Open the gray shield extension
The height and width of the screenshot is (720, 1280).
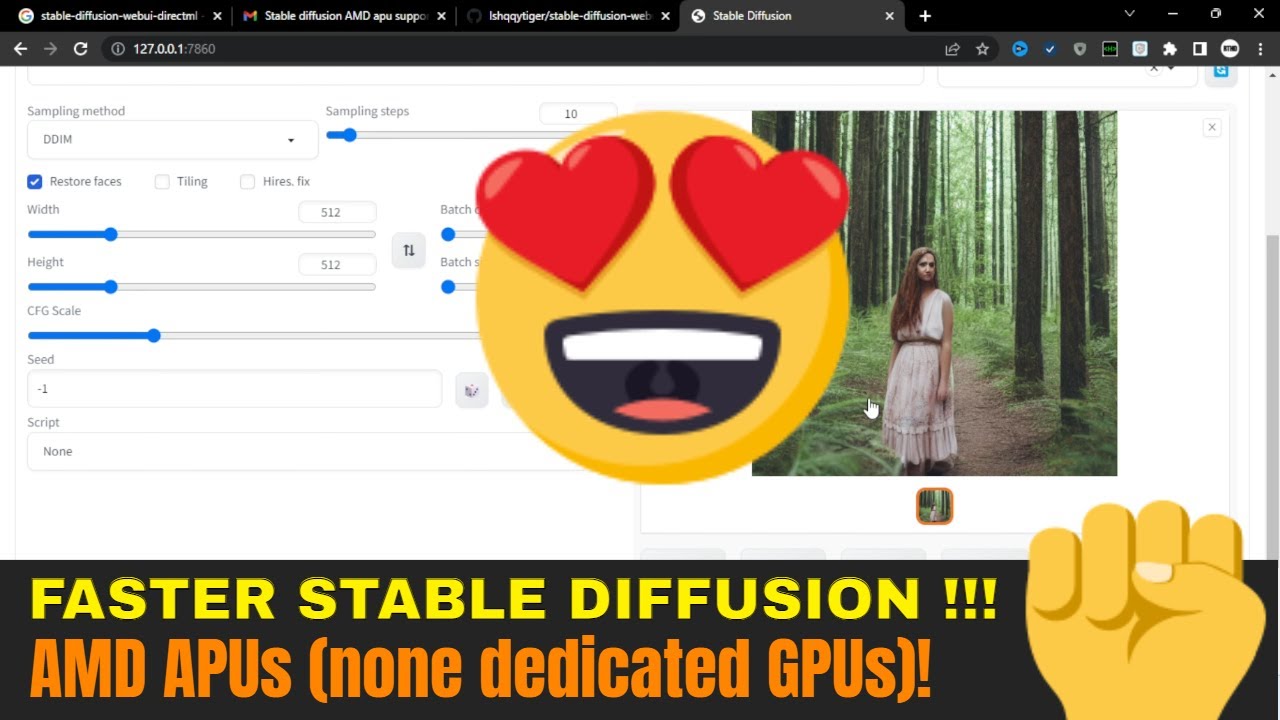pyautogui.click(x=1080, y=48)
